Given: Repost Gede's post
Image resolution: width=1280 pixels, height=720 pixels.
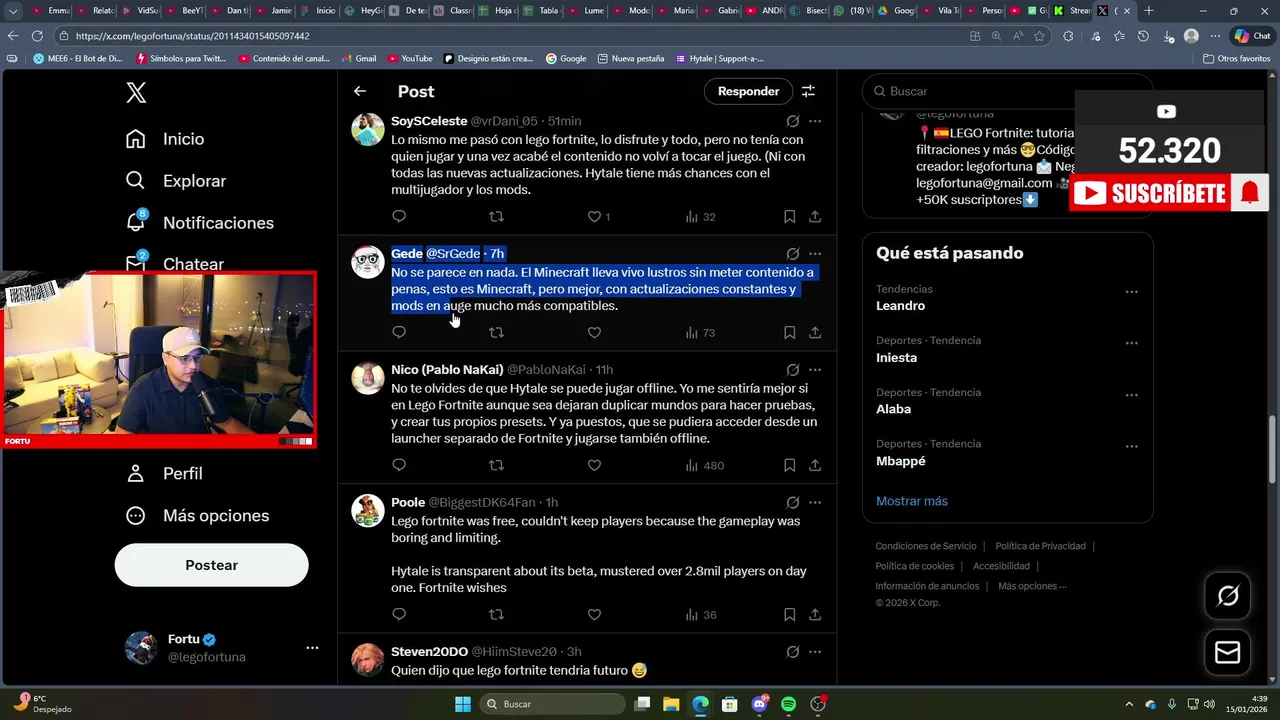Looking at the screenshot, I should [x=496, y=332].
